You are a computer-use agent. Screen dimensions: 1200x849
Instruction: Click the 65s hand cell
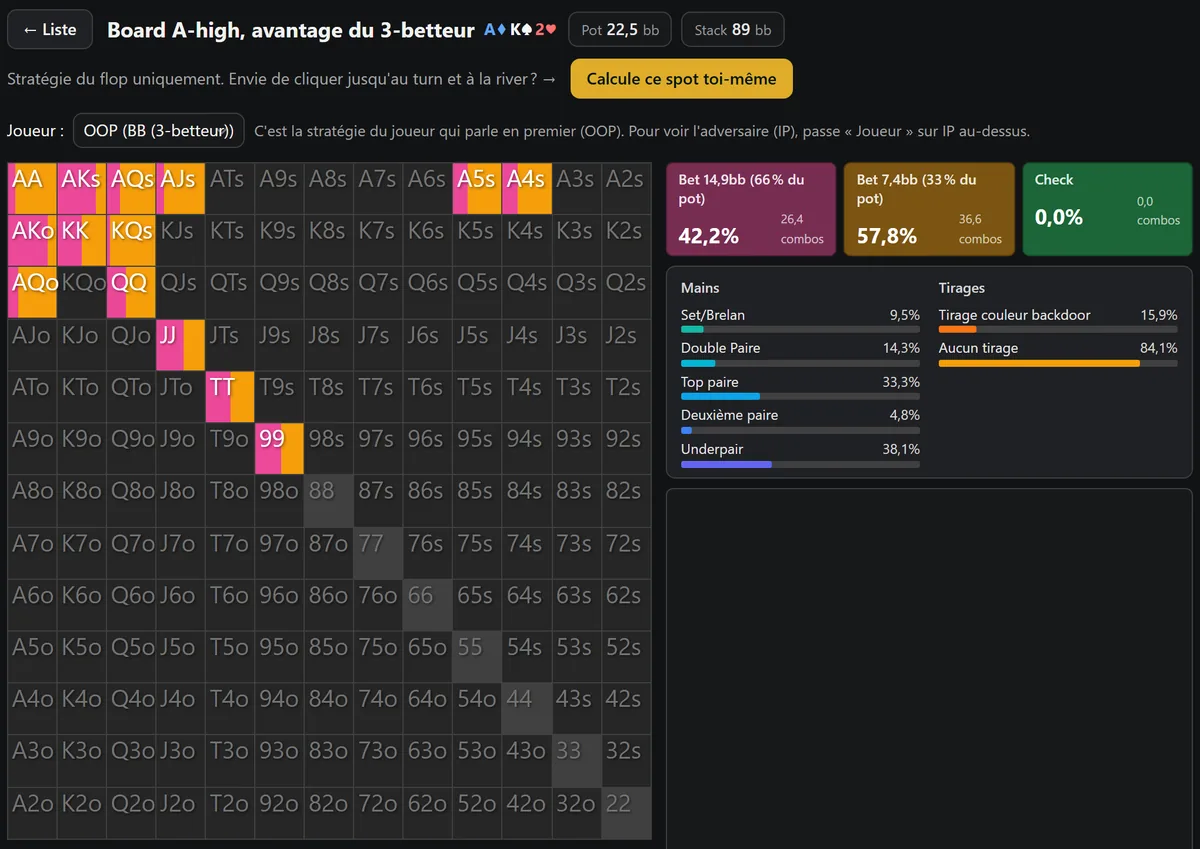[478, 604]
